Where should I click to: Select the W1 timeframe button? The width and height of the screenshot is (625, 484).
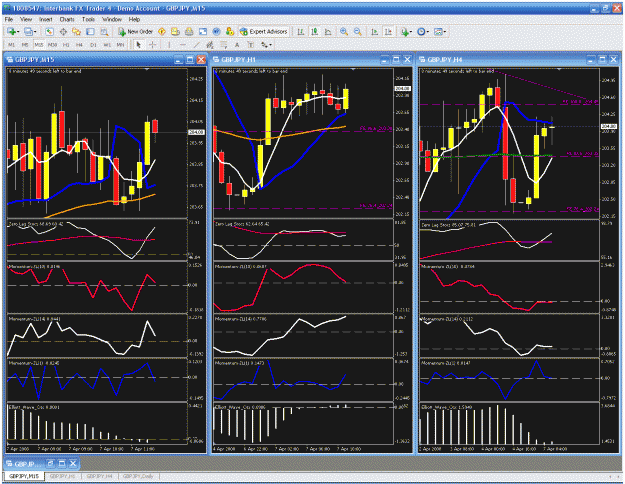pos(107,45)
